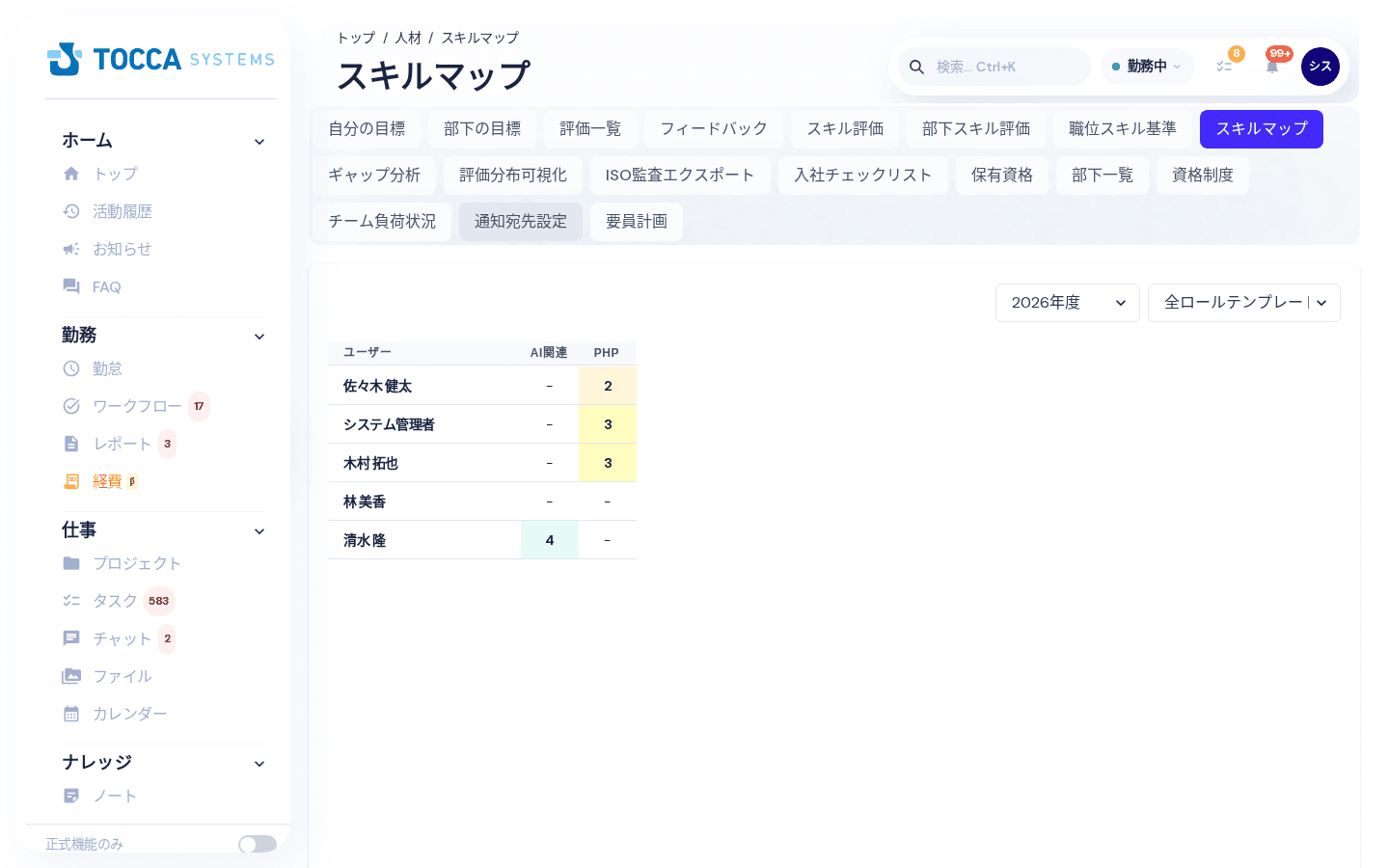1389x868 pixels.
Task: Open the 全ロールテンプレート dropdown
Action: pyautogui.click(x=1244, y=303)
